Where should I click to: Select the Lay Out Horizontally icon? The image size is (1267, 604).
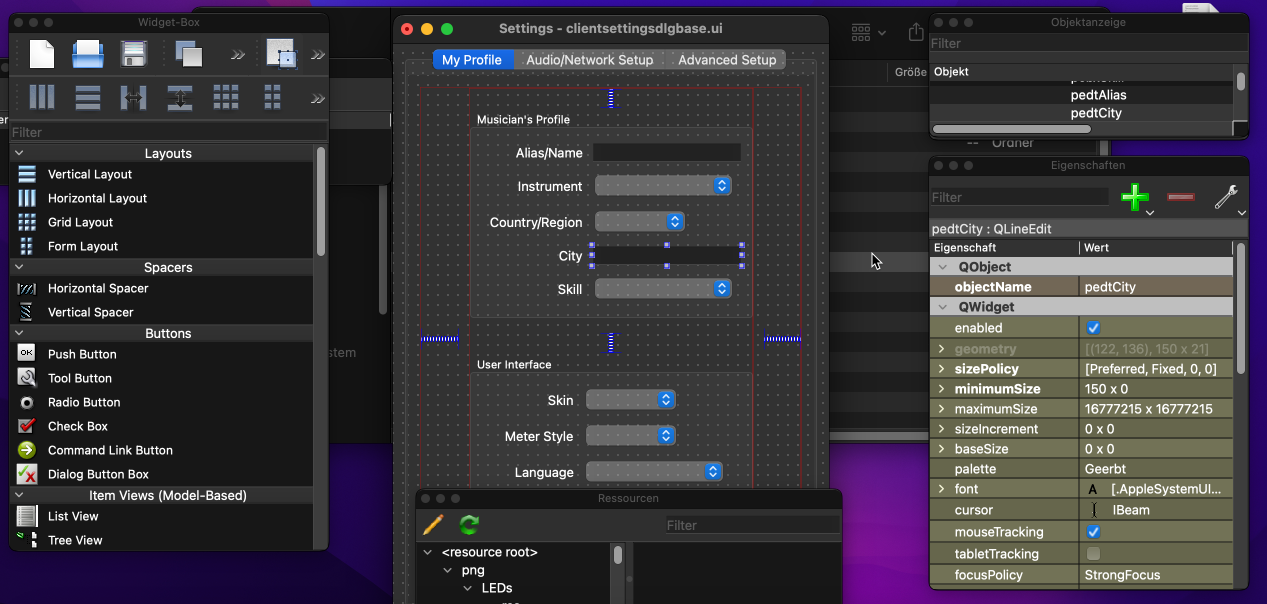(41, 97)
